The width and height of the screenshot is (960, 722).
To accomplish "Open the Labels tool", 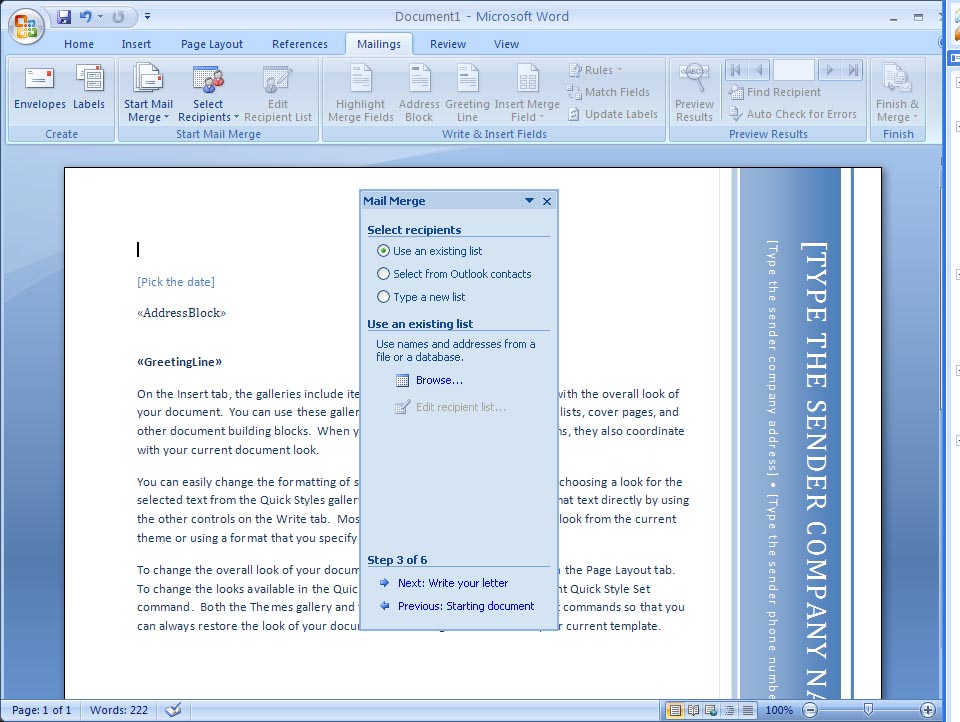I will [89, 89].
